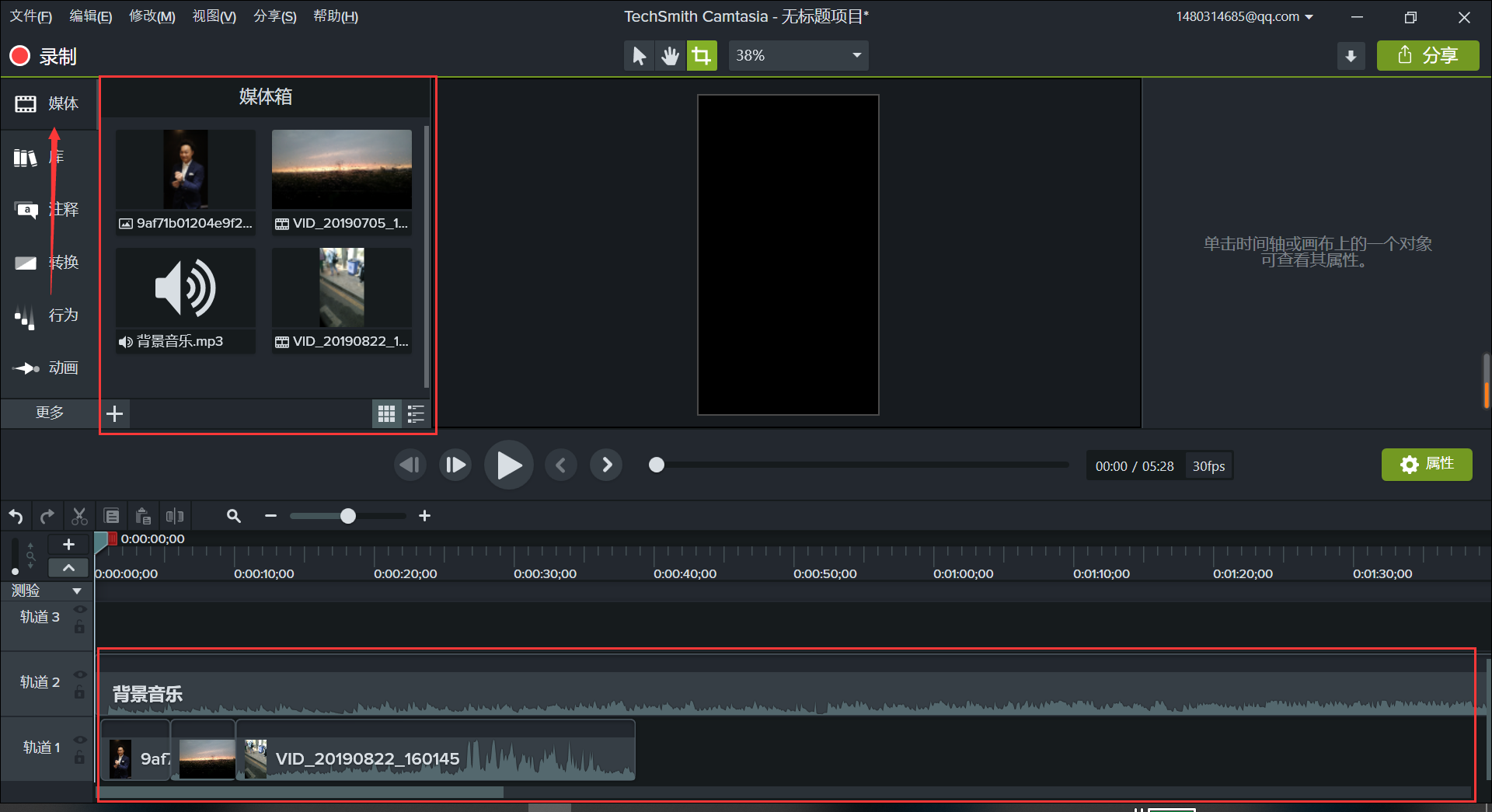Click the scissors Cut icon
Screen dimensions: 1492x812
pos(79,516)
